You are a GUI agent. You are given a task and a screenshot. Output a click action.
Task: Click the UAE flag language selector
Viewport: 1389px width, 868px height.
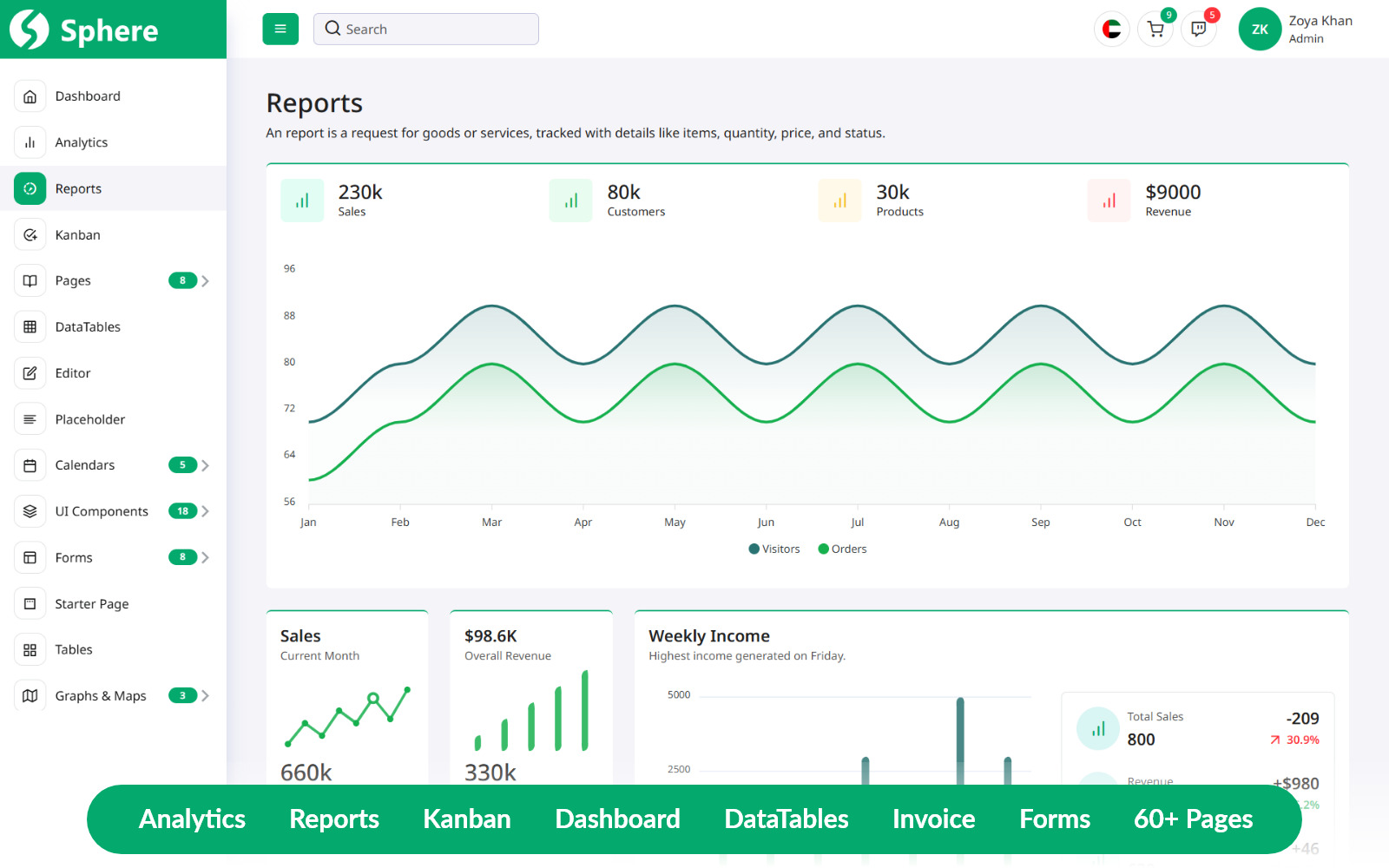(1111, 29)
